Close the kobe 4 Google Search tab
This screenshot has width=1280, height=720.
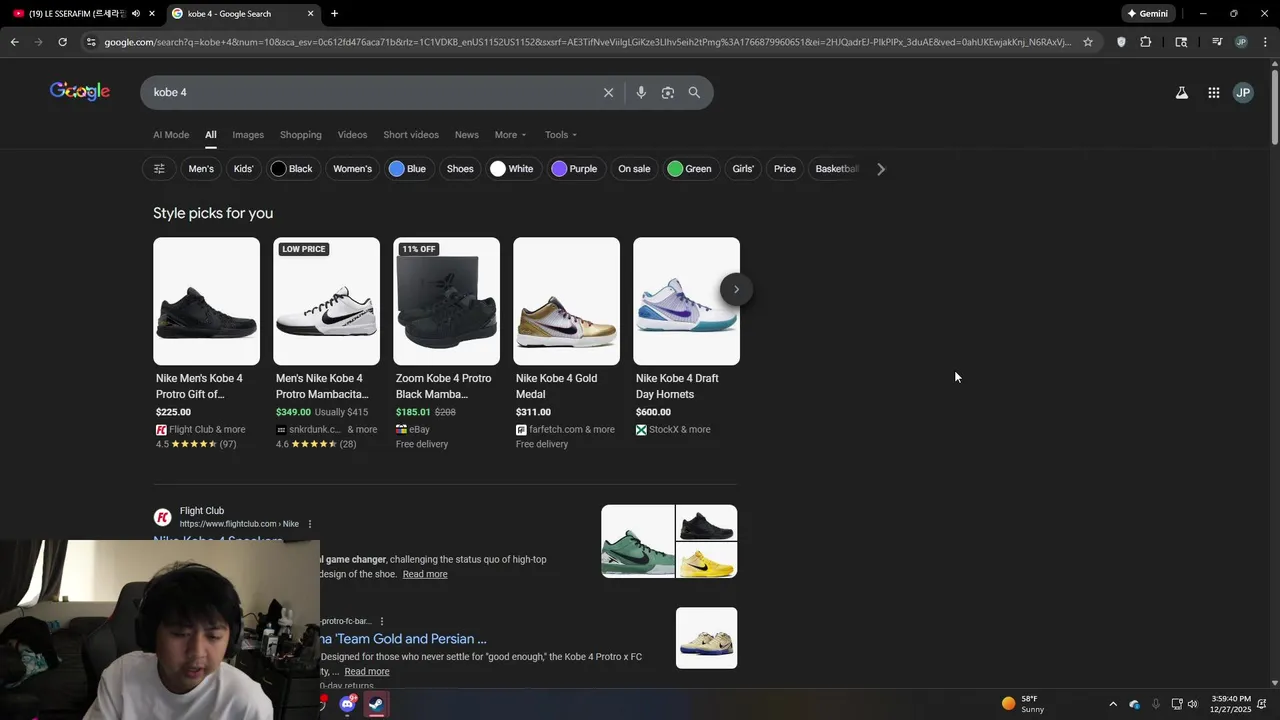pyautogui.click(x=310, y=14)
